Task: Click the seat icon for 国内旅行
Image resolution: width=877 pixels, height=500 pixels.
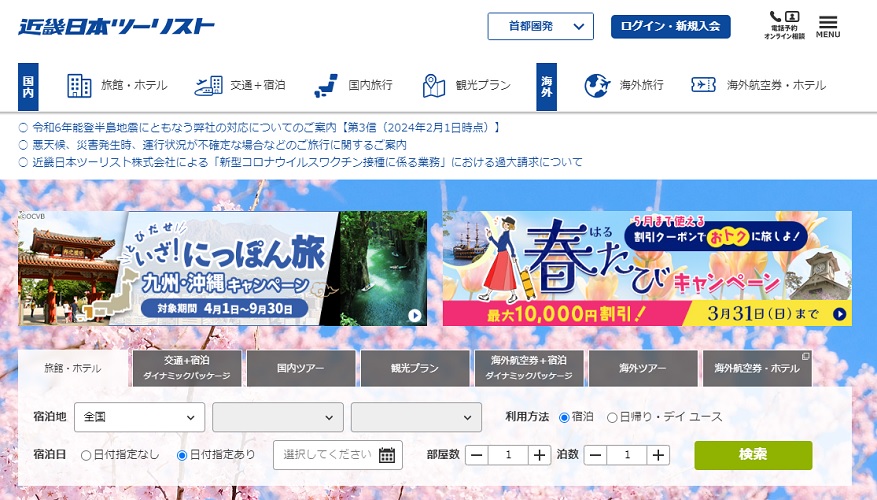Action: point(326,86)
